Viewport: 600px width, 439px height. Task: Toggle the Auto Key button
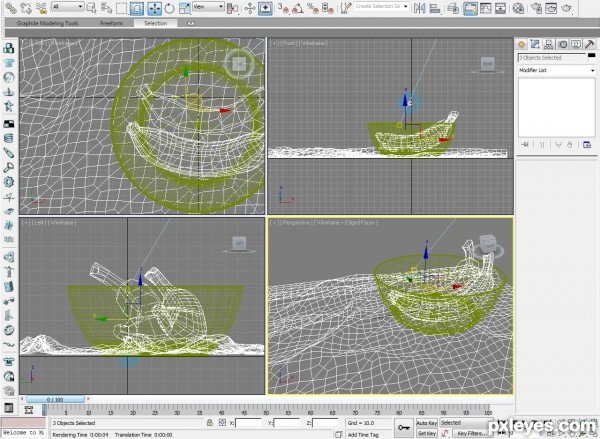pos(426,423)
